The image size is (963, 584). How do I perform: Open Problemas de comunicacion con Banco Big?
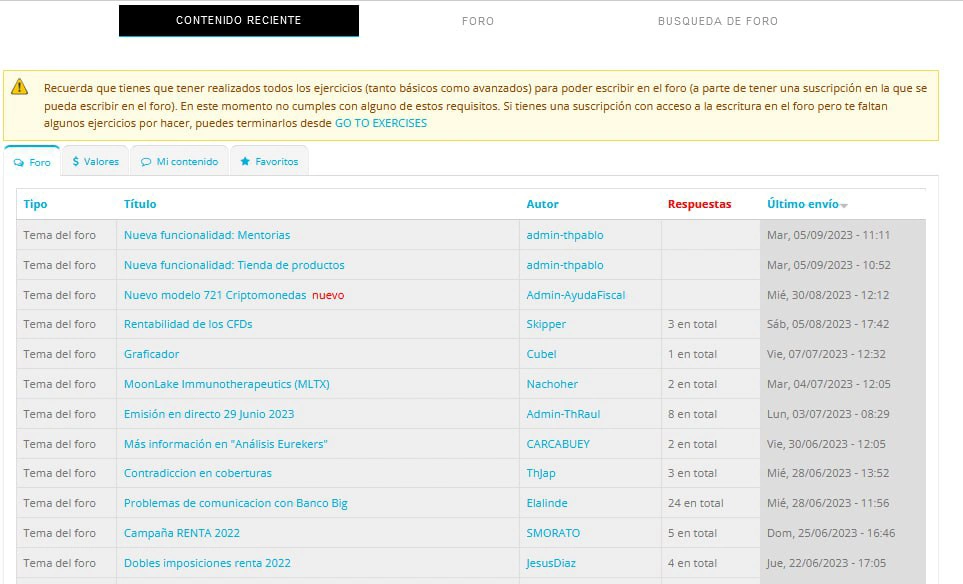click(235, 503)
